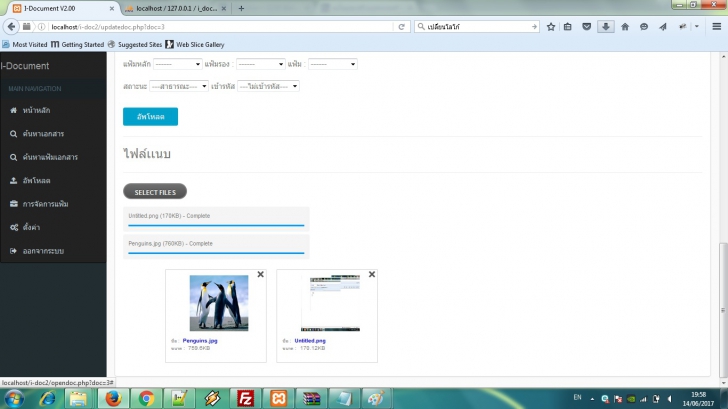Click the search icon beside ค้นหาแฟ้มเอกสาร
The width and height of the screenshot is (728, 409).
(x=13, y=157)
